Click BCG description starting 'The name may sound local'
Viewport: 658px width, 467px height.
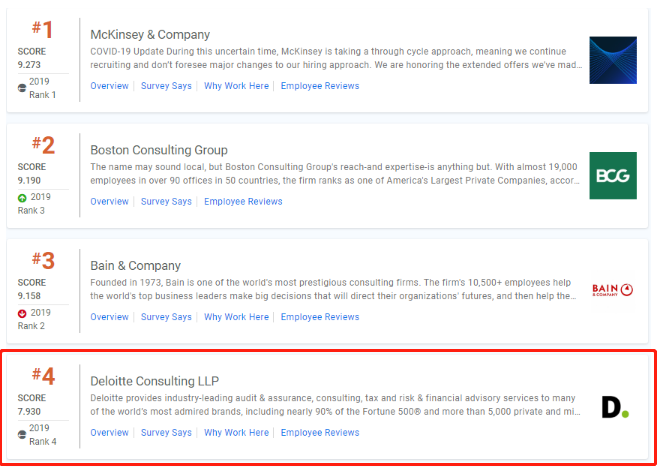(335, 174)
